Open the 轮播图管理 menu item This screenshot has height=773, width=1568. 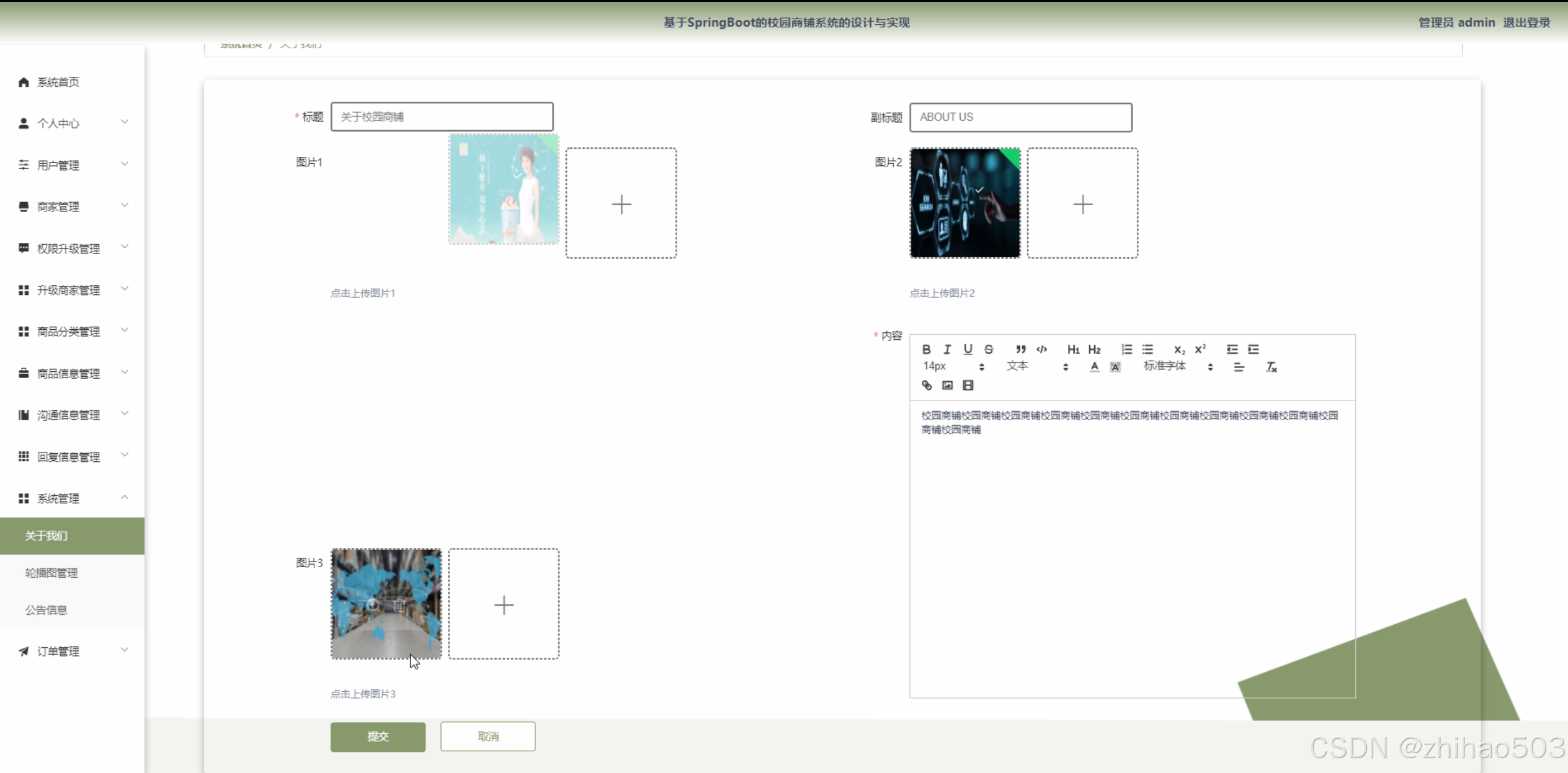click(51, 573)
